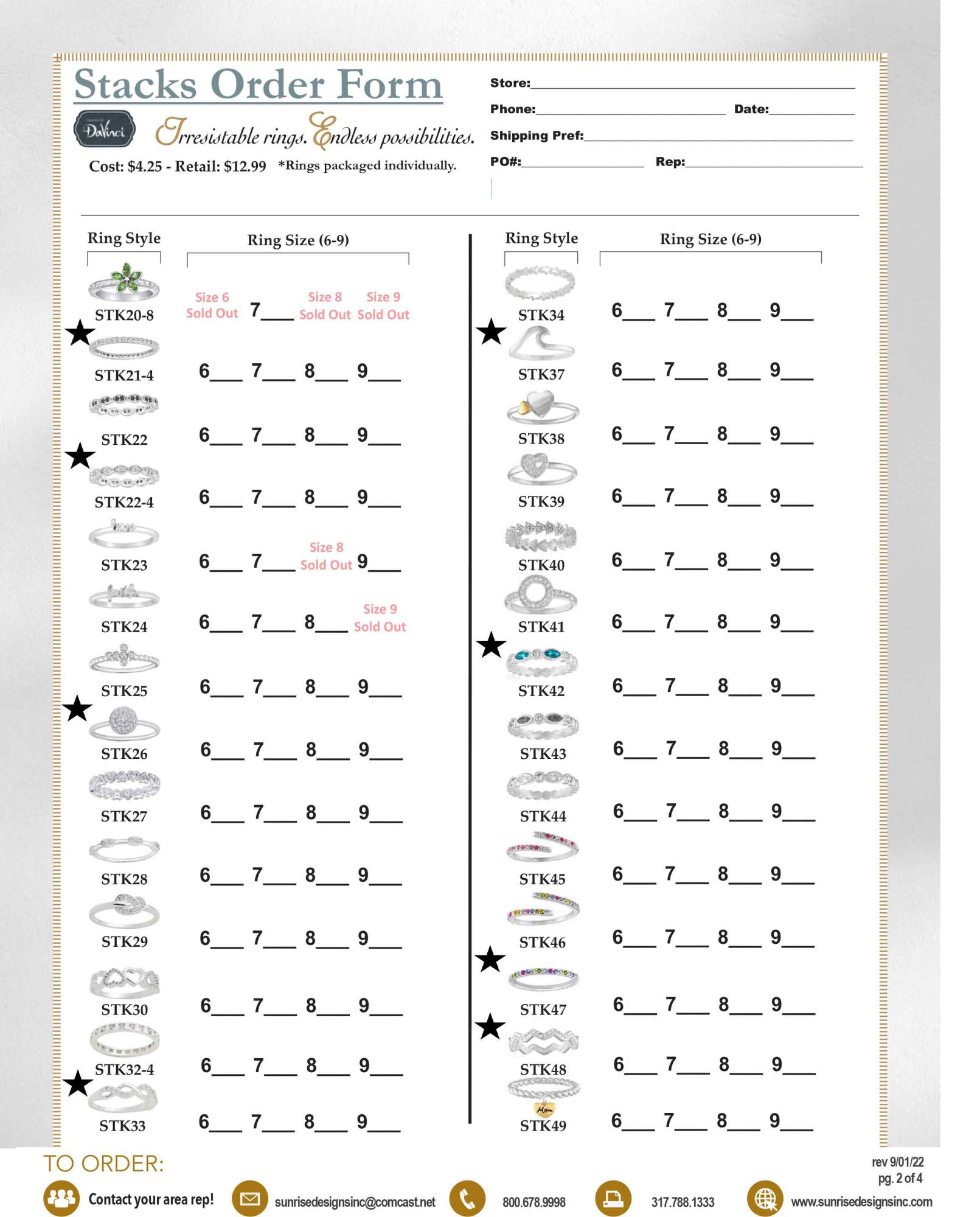Viewport: 980px width, 1217px height.
Task: Click the Size 8 Sold Out label for STK23
Action: 326,556
